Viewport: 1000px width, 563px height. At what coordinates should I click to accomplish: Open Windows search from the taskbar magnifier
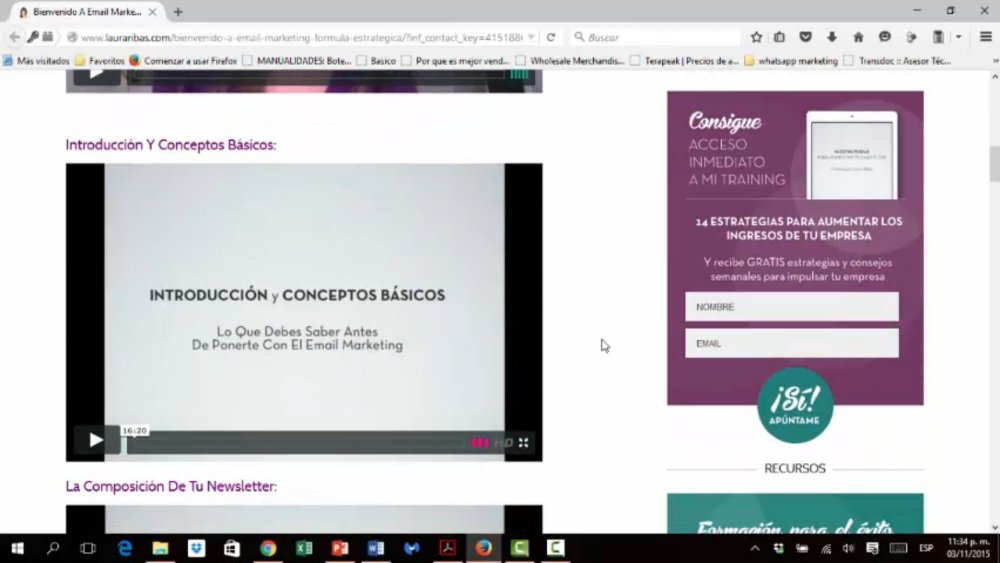53,548
